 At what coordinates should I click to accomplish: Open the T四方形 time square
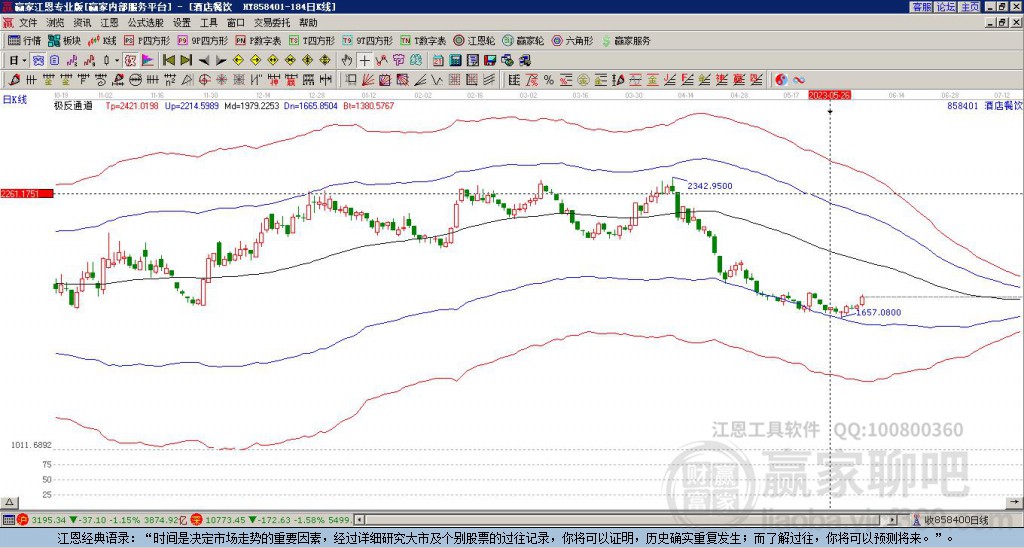click(312, 40)
